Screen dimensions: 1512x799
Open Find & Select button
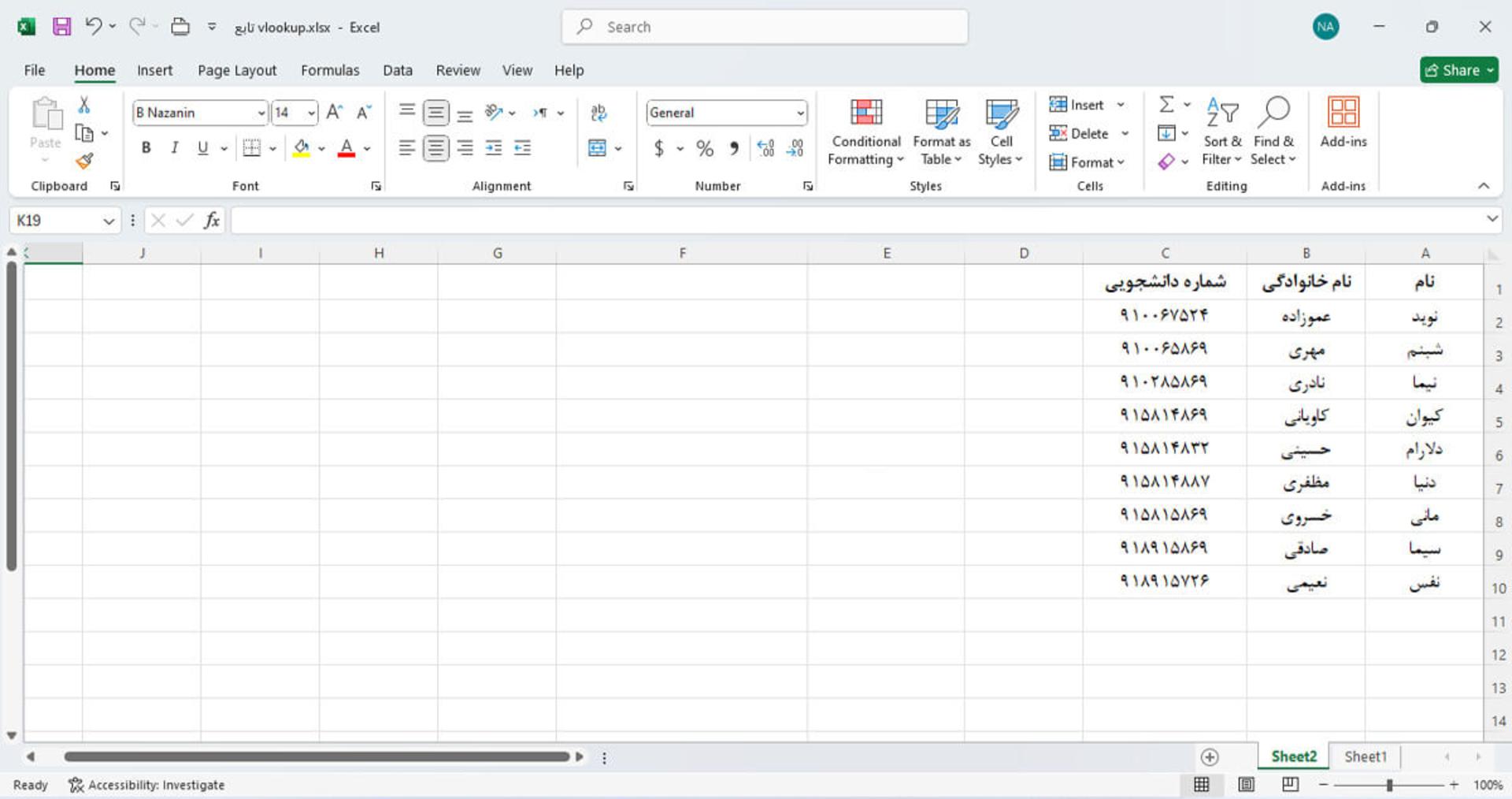coord(1273,131)
